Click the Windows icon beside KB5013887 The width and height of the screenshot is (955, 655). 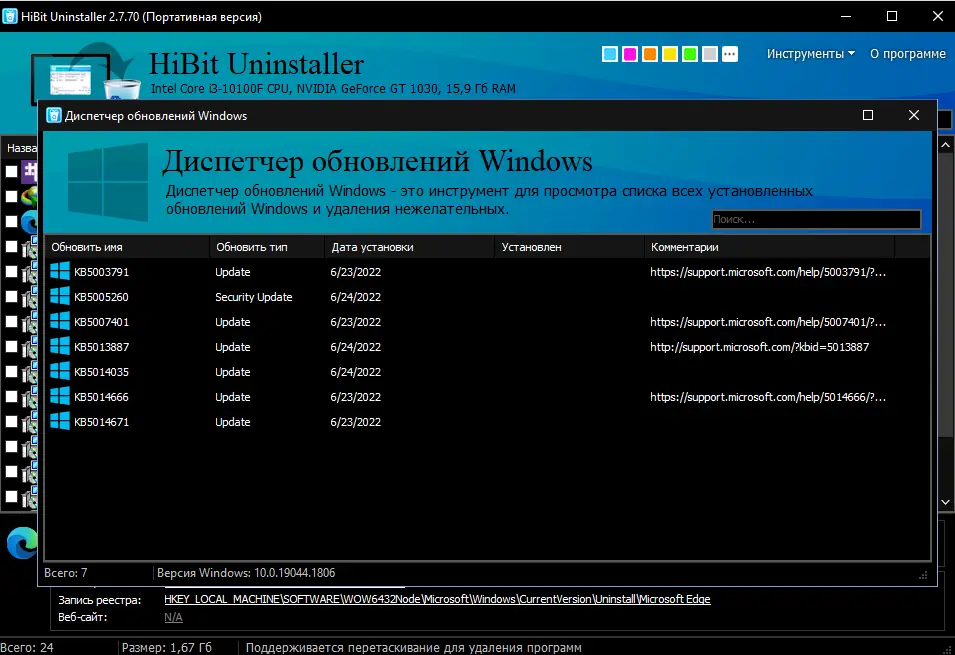[x=60, y=347]
